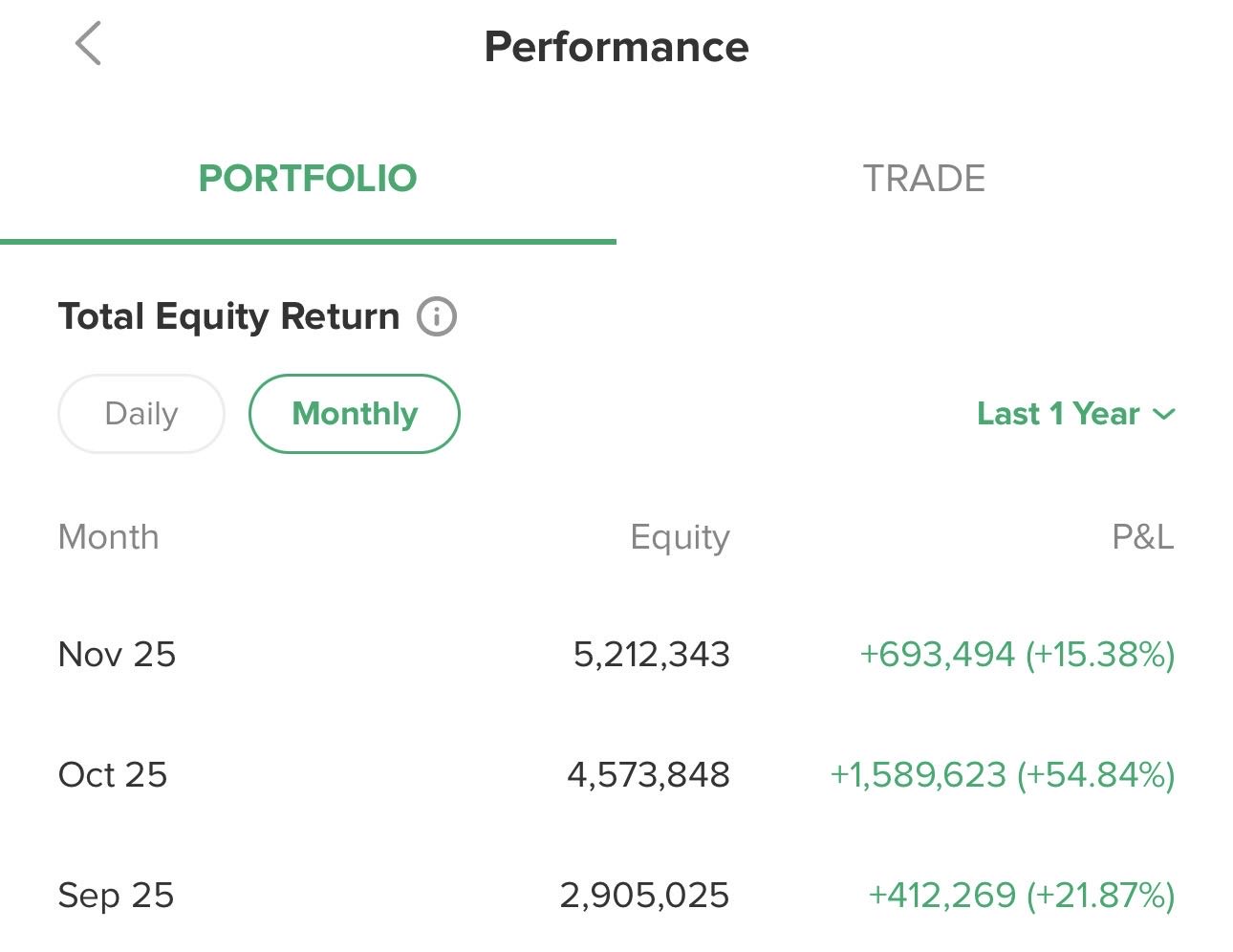Open Total Equity Return info icon
The height and width of the screenshot is (952, 1233).
(437, 316)
